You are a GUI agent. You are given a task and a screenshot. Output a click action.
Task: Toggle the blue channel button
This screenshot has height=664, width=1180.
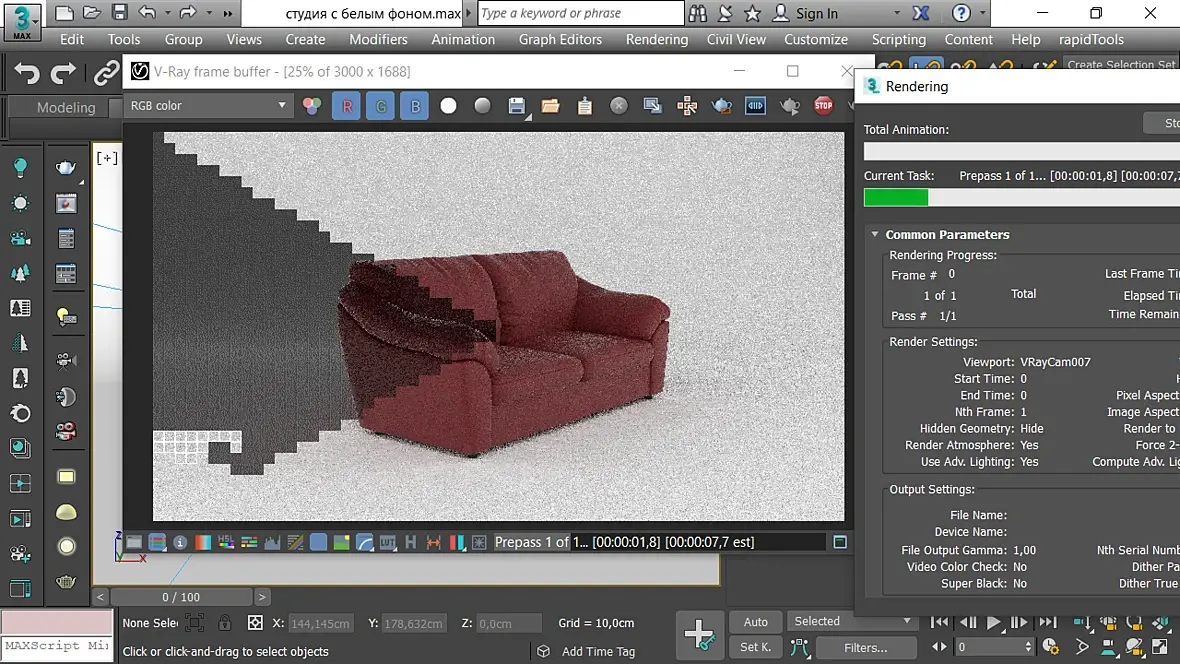click(414, 106)
